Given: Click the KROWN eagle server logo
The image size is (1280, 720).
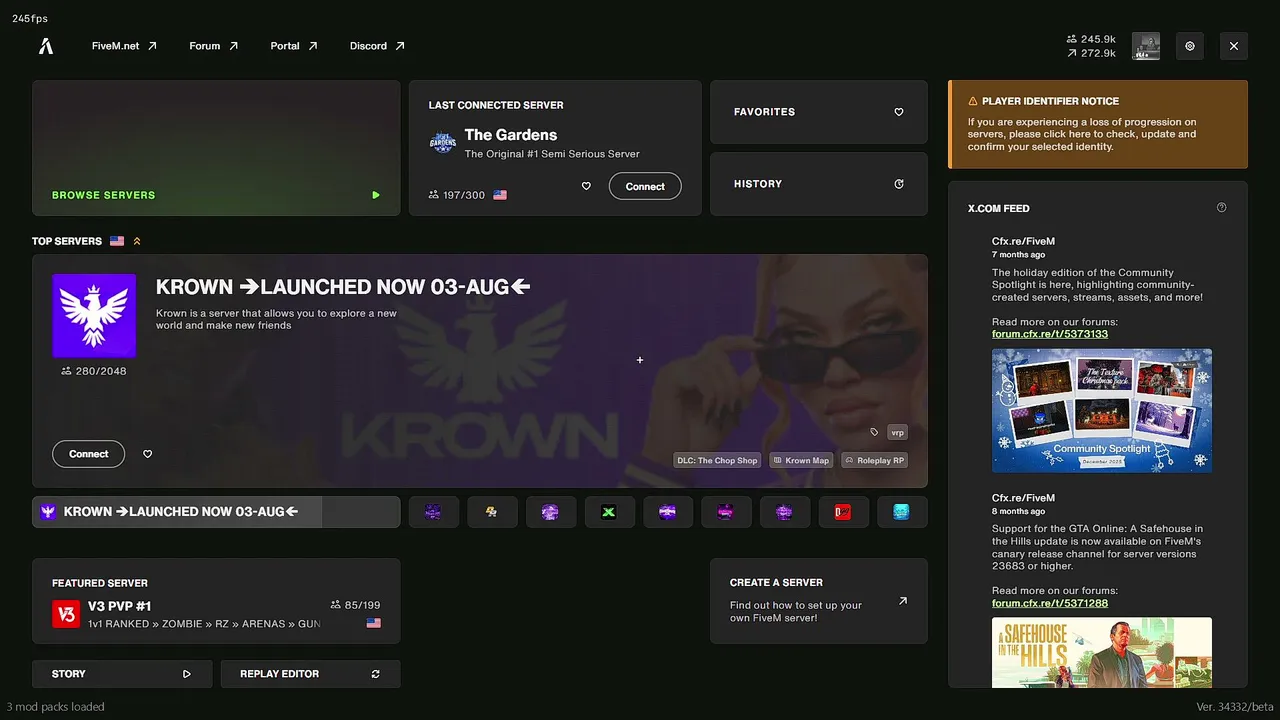Looking at the screenshot, I should [94, 315].
